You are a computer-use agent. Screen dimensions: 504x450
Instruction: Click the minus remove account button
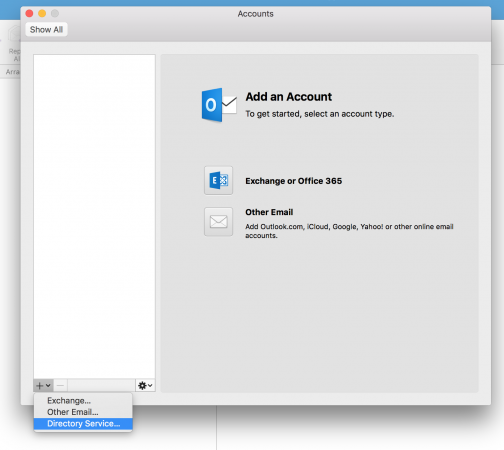click(60, 386)
